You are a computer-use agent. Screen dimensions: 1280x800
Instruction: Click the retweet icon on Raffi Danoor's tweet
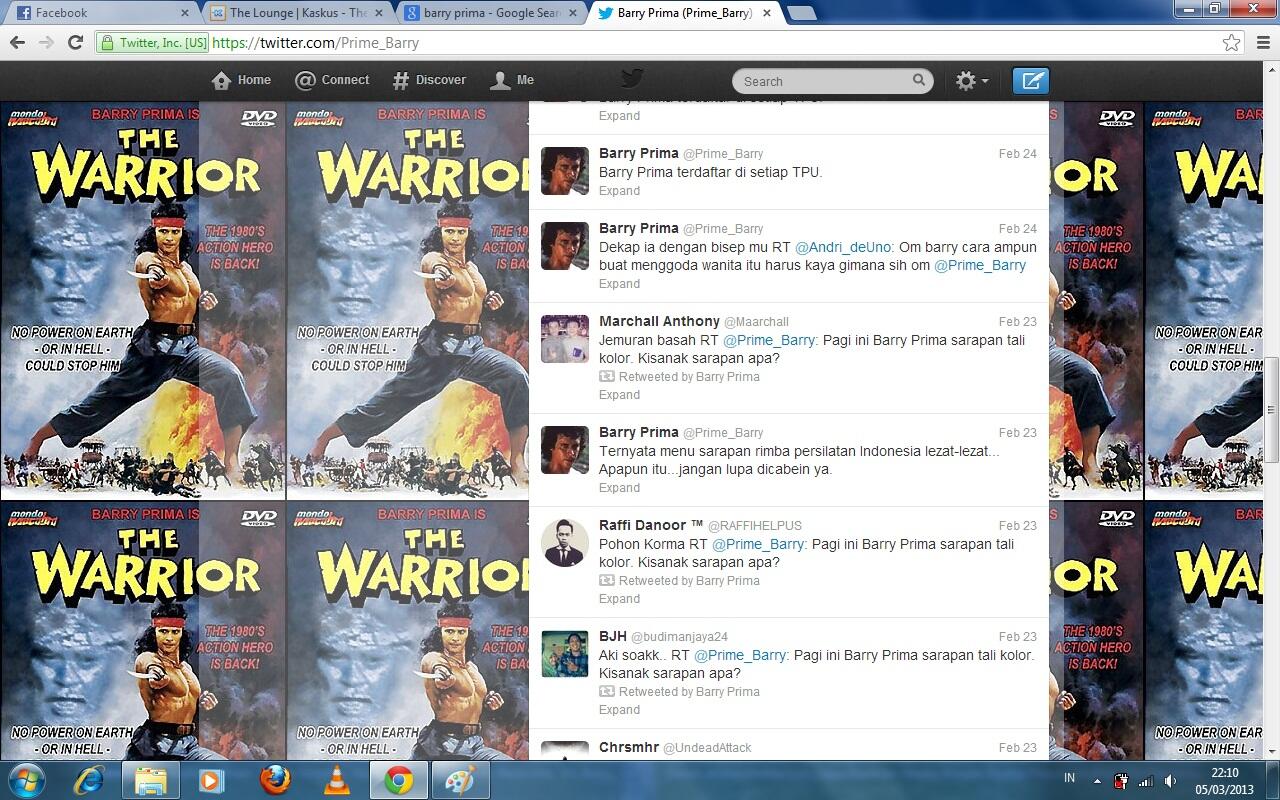click(x=607, y=581)
